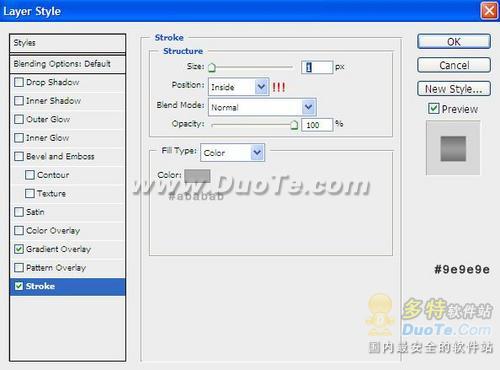Viewport: 500px width, 370px height.
Task: Click inside the Size pixel input field
Action: coord(317,67)
